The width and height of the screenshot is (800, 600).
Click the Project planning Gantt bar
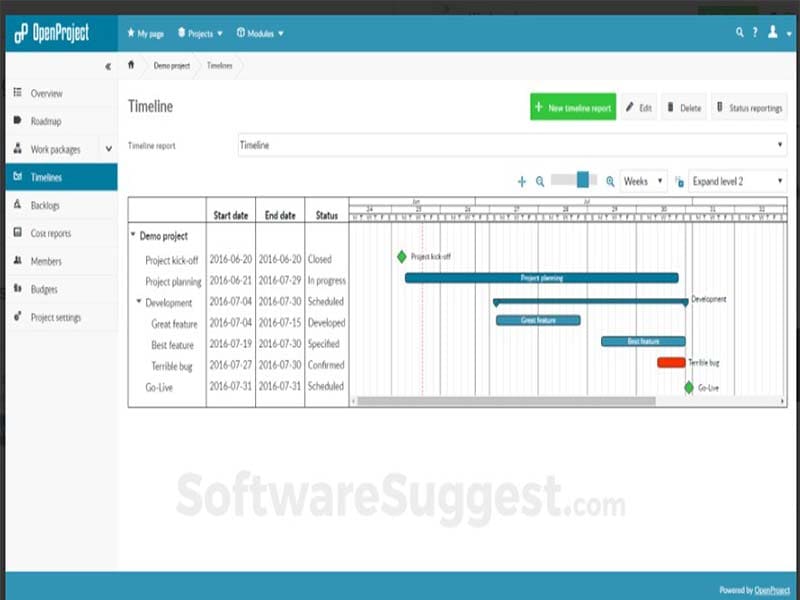pyautogui.click(x=541, y=278)
